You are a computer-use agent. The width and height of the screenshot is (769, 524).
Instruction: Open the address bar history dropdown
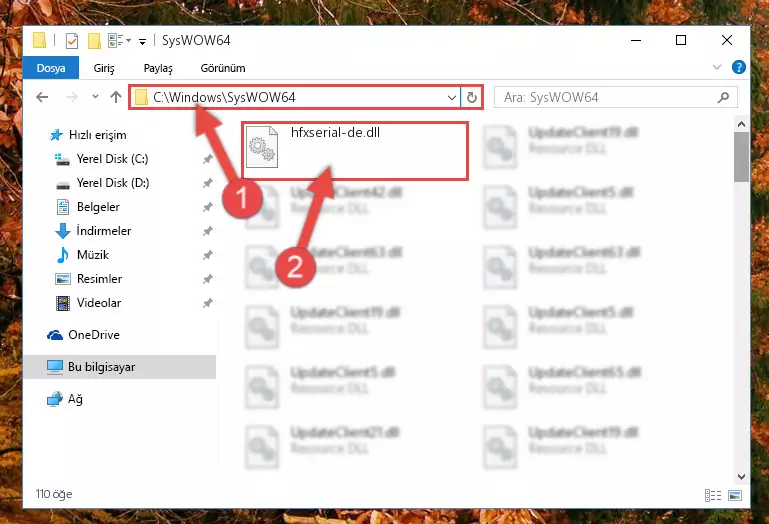[452, 97]
